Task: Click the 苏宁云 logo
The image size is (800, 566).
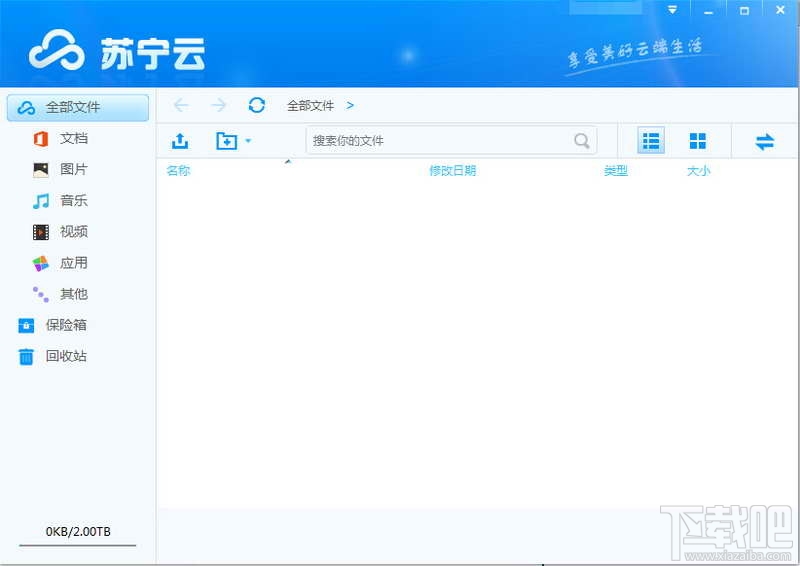Action: pos(117,51)
